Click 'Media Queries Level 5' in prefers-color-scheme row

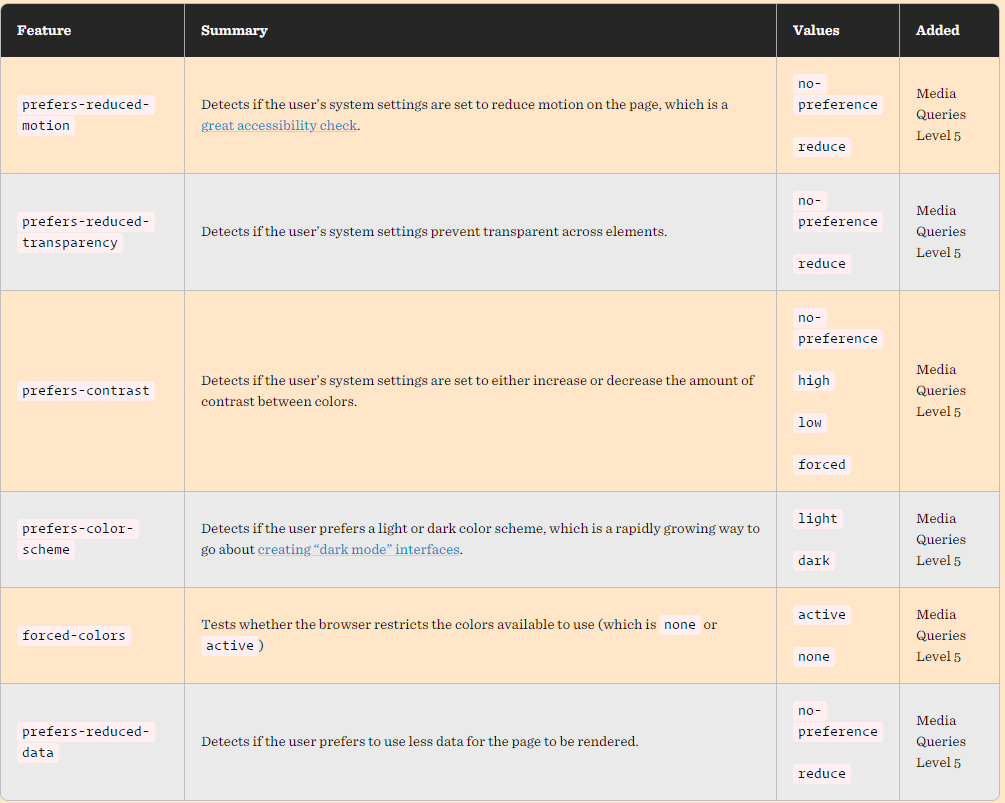941,540
